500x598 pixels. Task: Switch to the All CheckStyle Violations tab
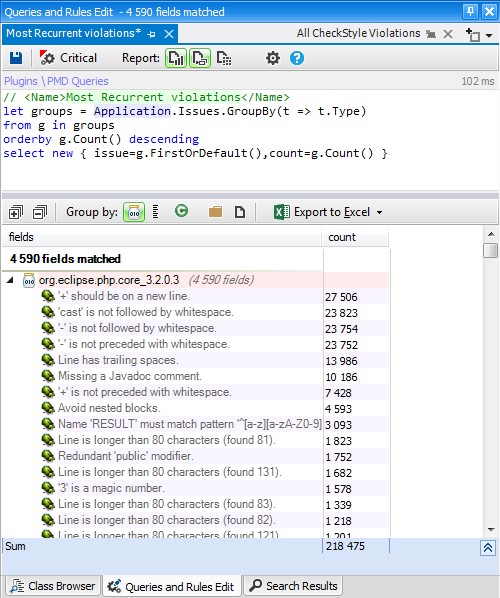(x=359, y=34)
